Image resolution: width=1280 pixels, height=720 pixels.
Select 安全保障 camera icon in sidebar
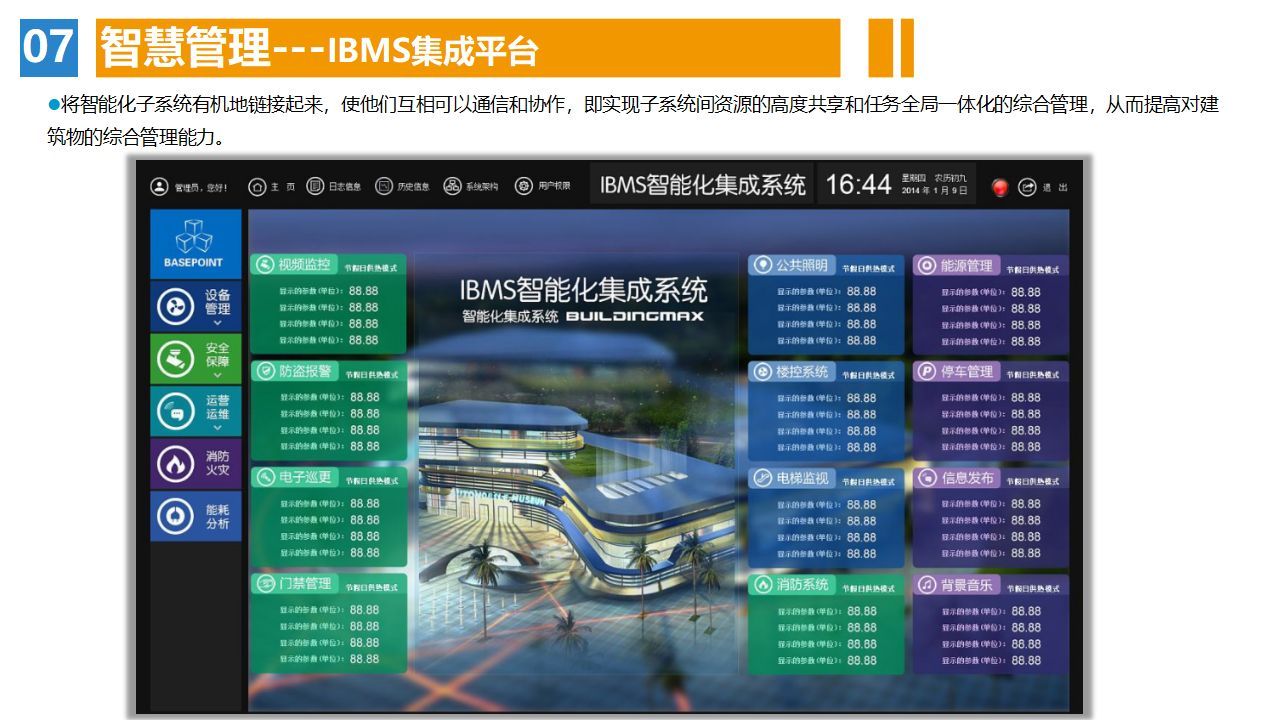pyautogui.click(x=174, y=357)
